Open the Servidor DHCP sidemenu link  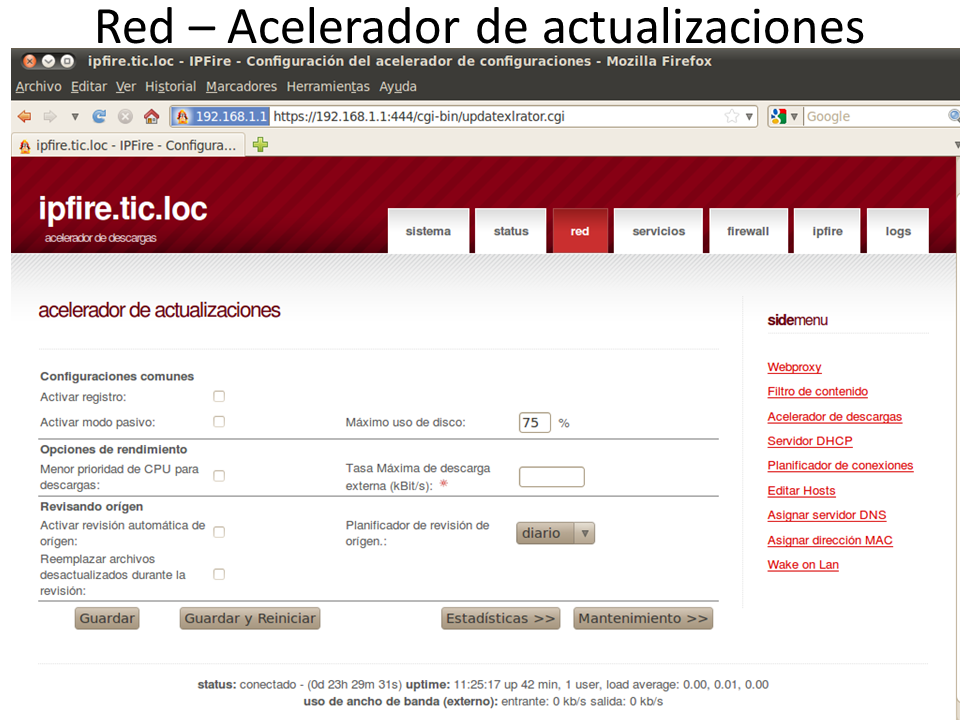[809, 441]
